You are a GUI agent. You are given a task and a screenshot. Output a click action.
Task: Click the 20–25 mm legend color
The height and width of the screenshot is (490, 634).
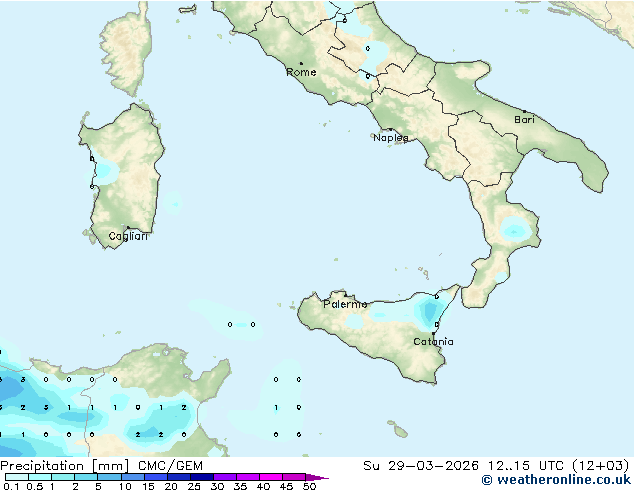point(178,477)
